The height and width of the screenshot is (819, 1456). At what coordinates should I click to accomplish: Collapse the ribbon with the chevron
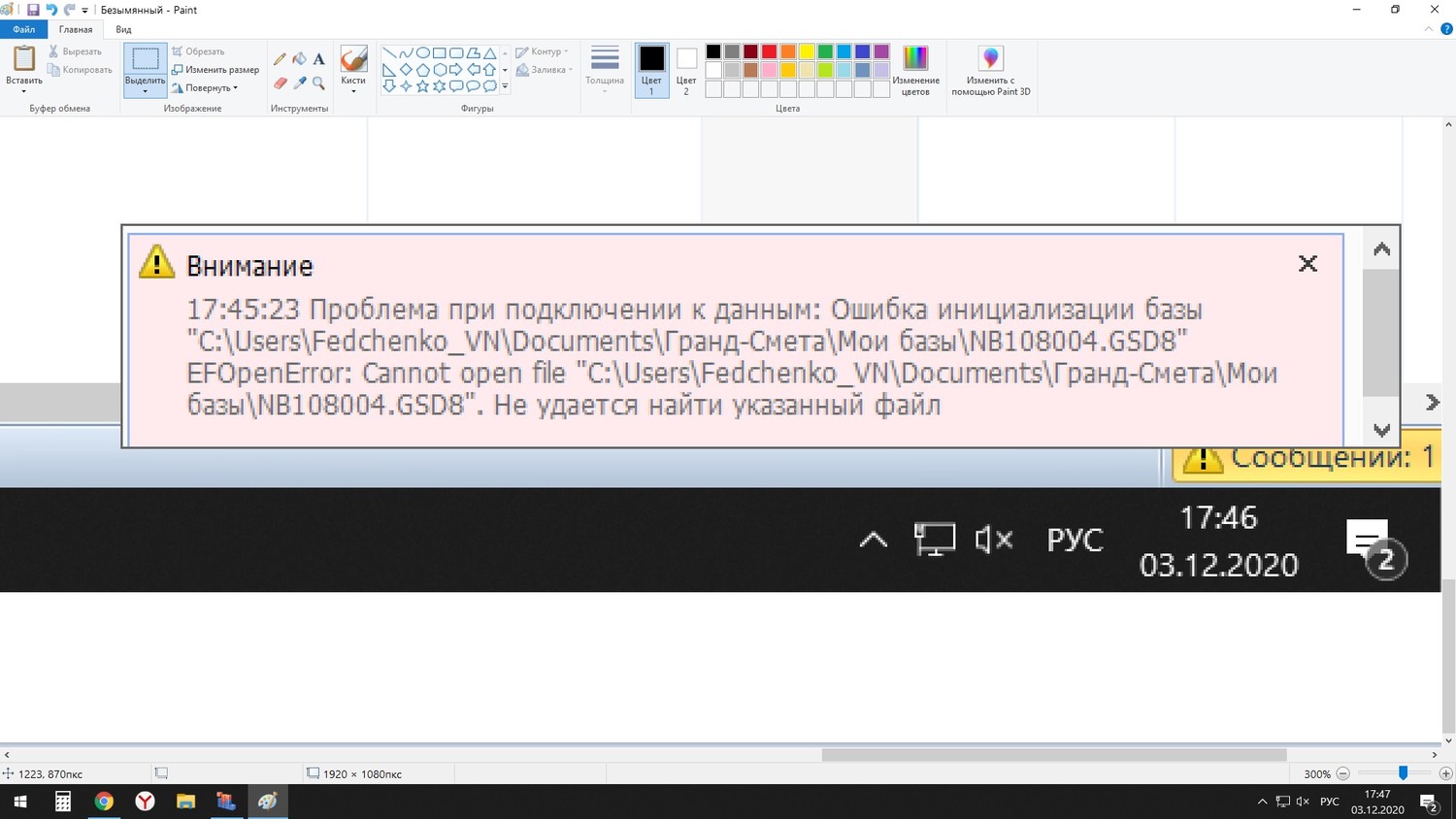[1429, 29]
